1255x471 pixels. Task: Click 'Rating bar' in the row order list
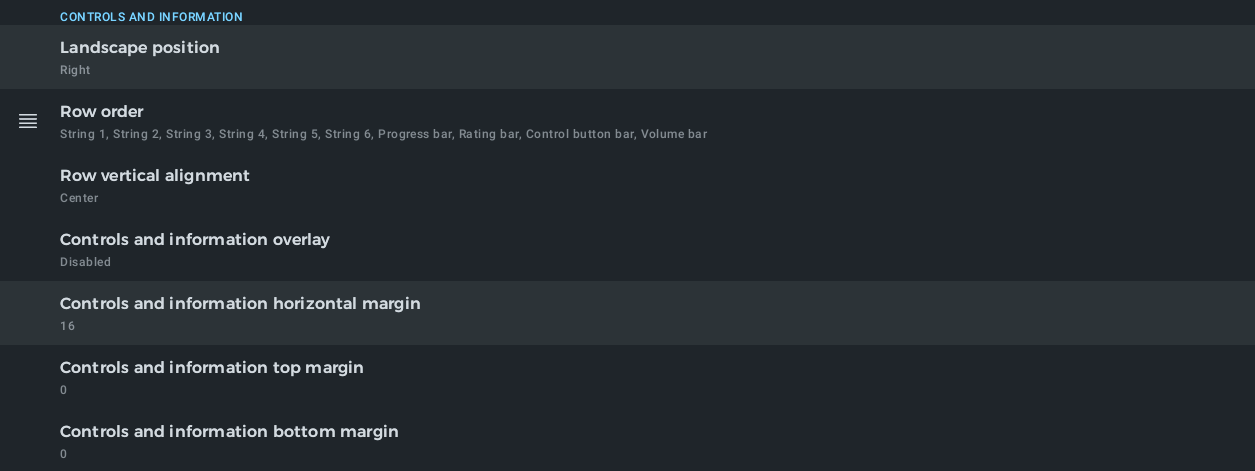(488, 134)
